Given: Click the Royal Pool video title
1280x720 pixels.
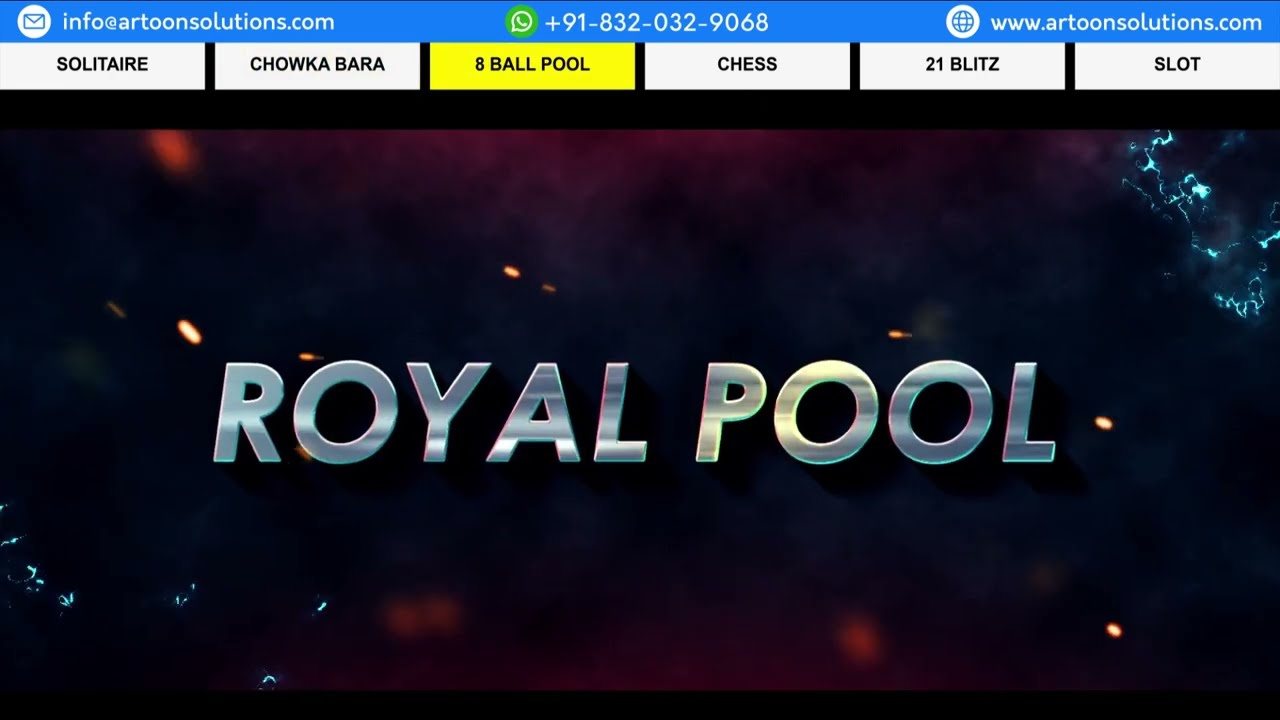Looking at the screenshot, I should [x=635, y=412].
